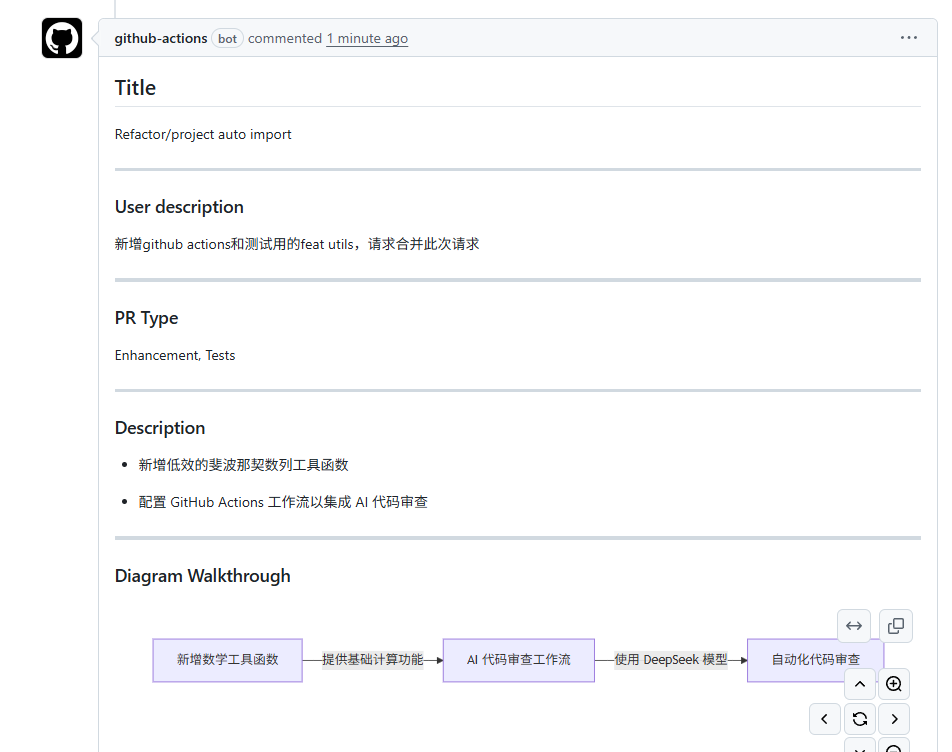Open the comment options three-dot menu
952x752 pixels.
point(908,38)
